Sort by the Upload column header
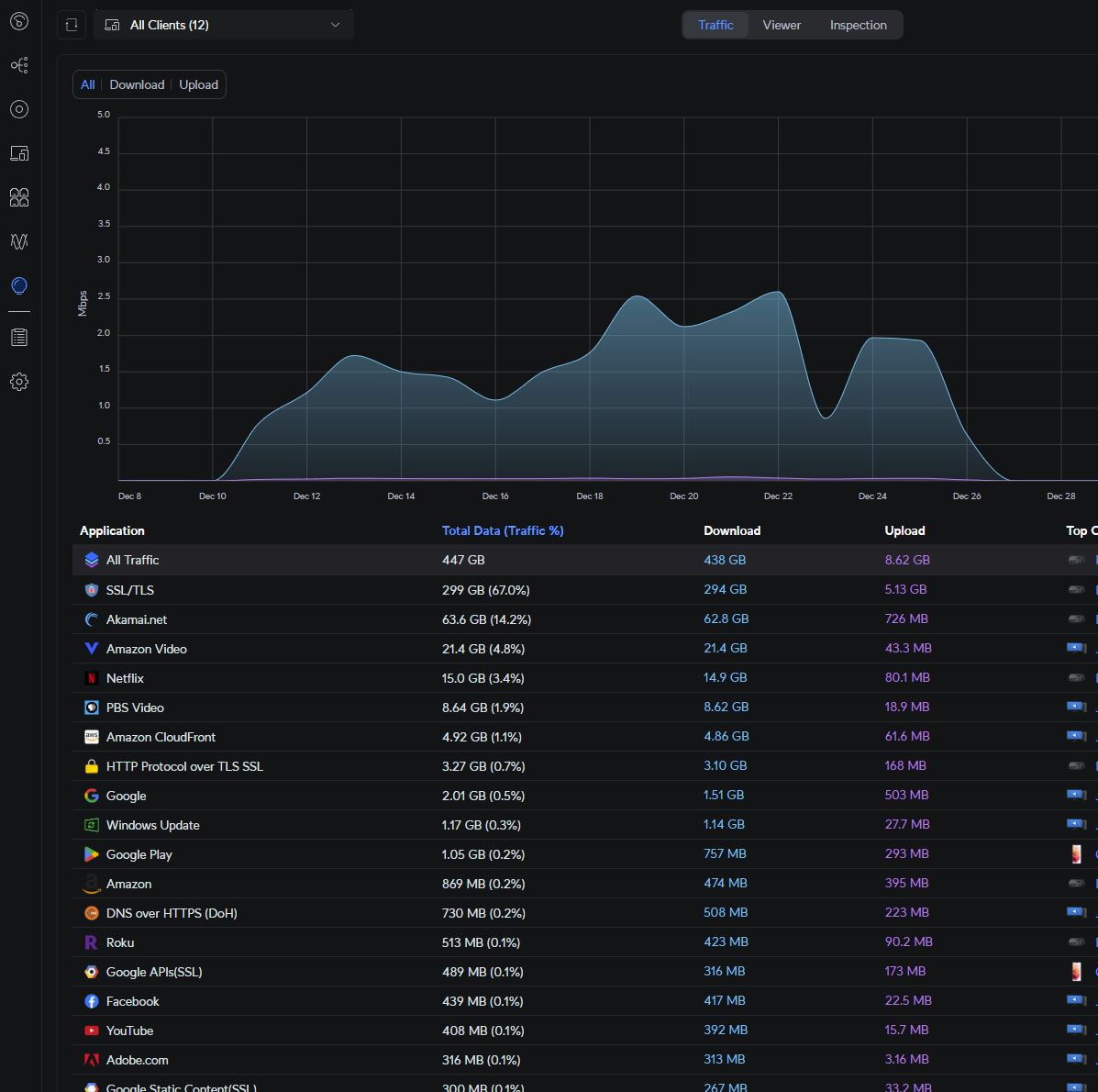 tap(904, 531)
